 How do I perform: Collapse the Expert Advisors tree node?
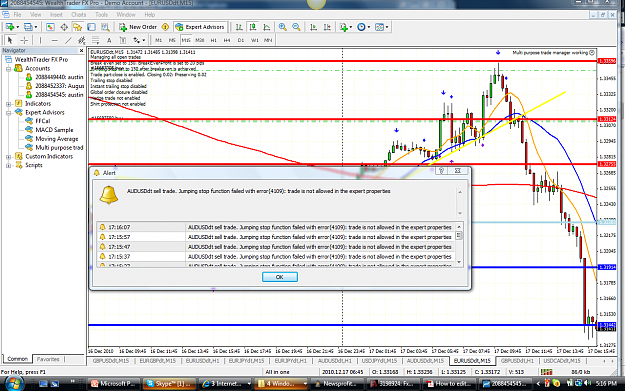point(8,113)
